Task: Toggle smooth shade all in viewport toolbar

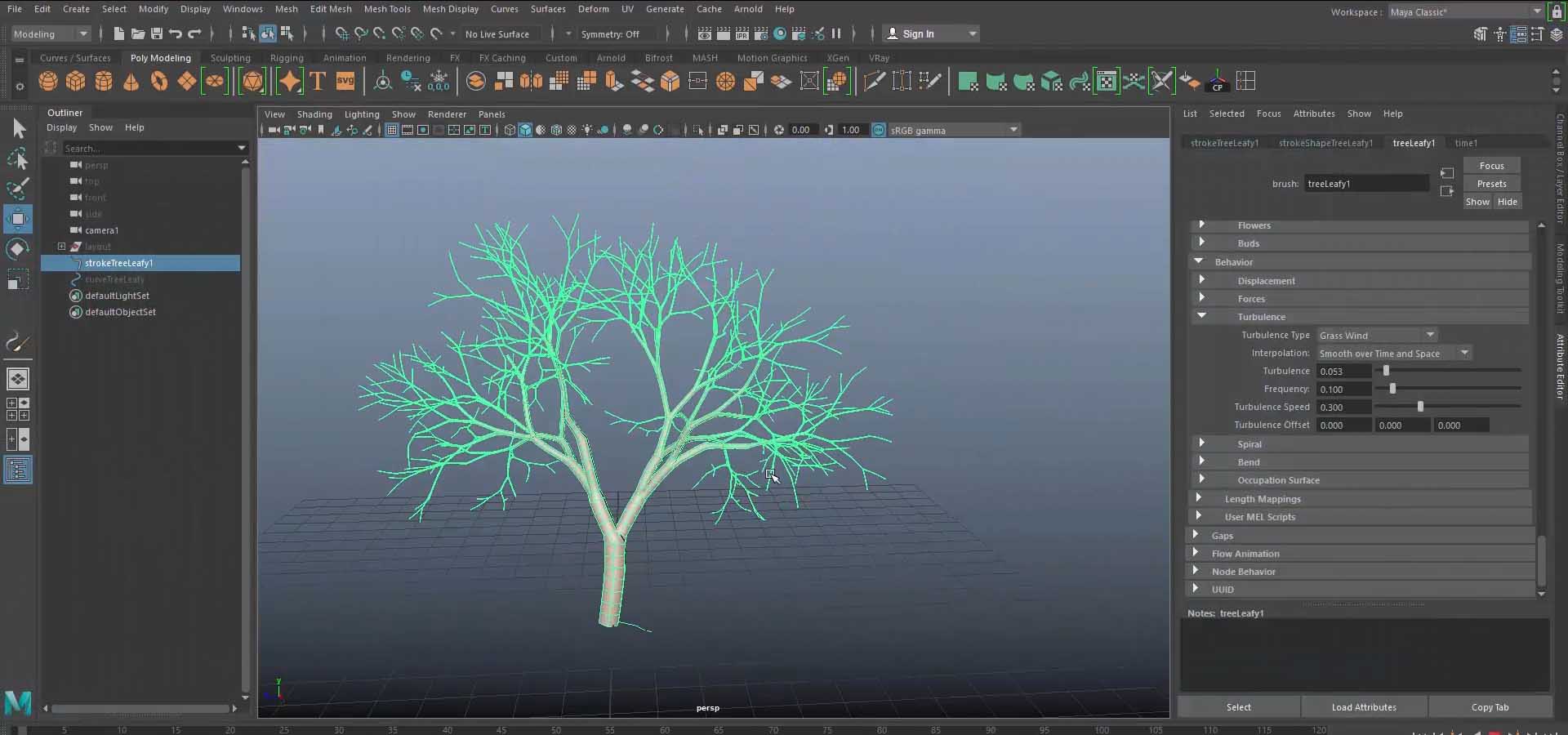Action: pyautogui.click(x=525, y=130)
